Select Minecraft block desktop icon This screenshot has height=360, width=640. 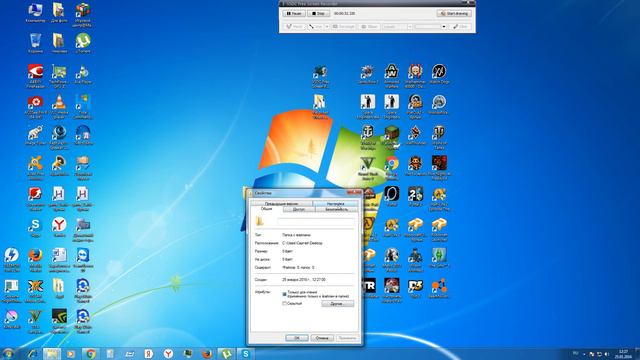pos(391,136)
